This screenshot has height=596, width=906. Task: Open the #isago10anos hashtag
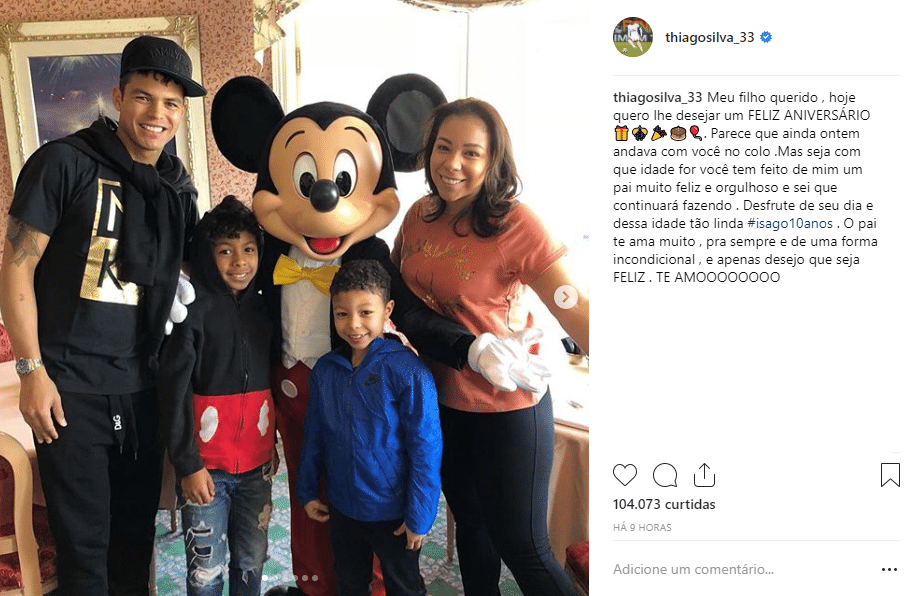click(x=790, y=223)
